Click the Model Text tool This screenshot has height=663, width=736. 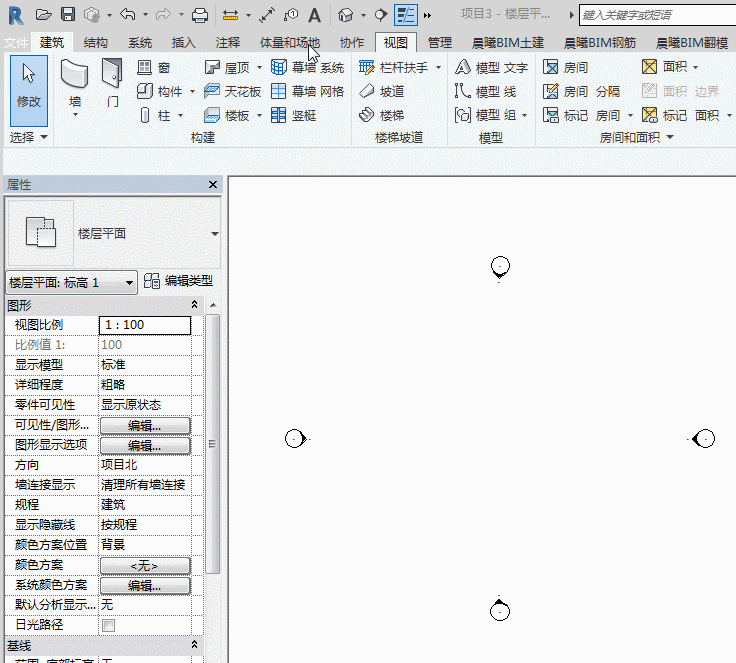(x=491, y=68)
